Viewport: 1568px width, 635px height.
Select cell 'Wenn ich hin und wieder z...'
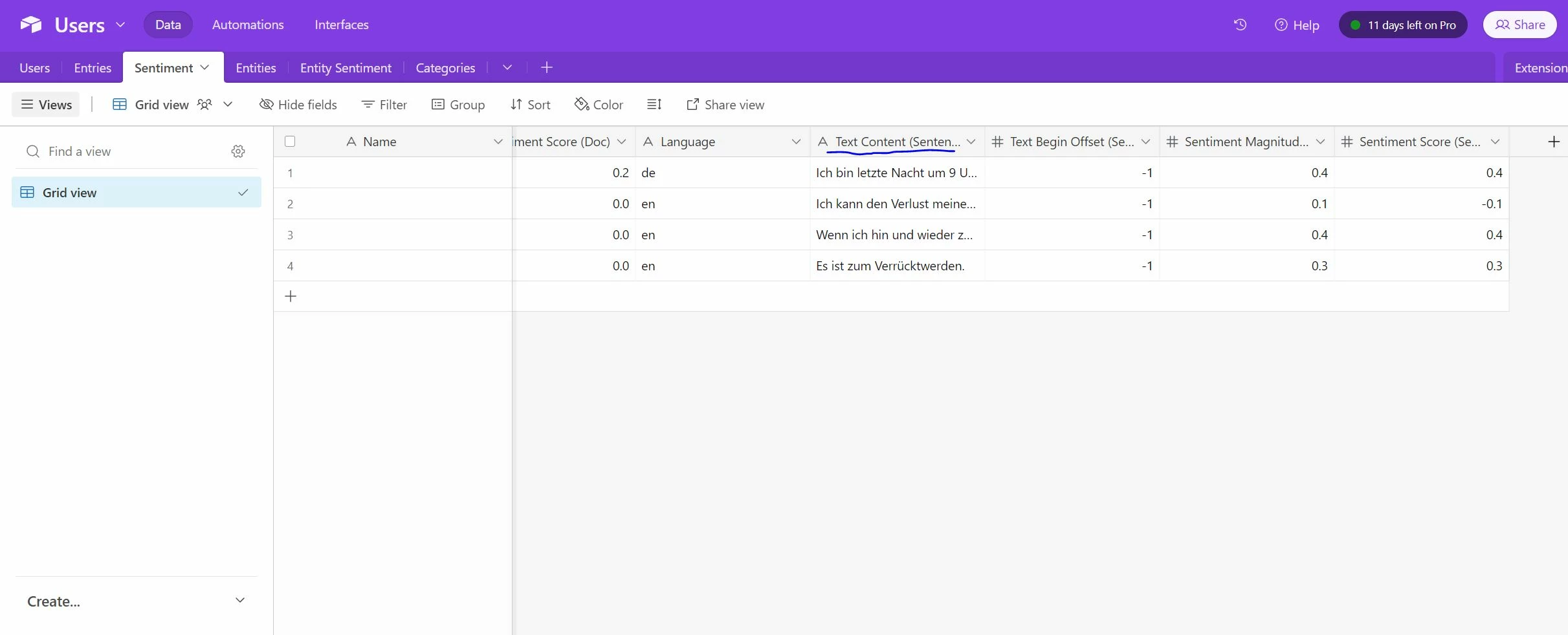click(897, 235)
